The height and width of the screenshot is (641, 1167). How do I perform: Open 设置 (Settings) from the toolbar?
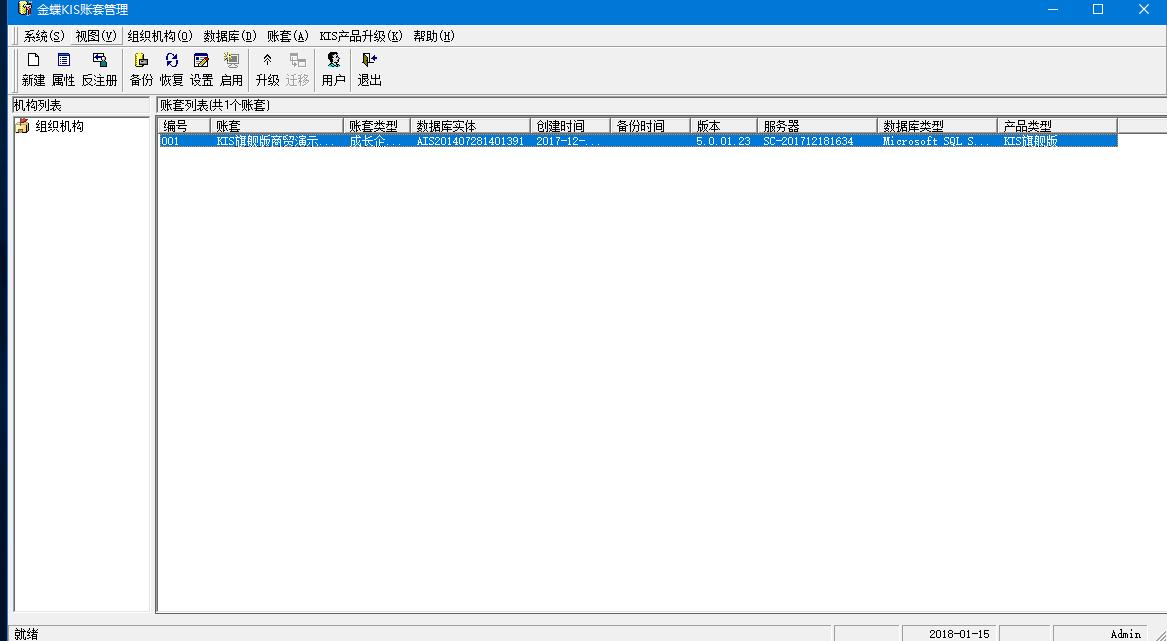201,70
